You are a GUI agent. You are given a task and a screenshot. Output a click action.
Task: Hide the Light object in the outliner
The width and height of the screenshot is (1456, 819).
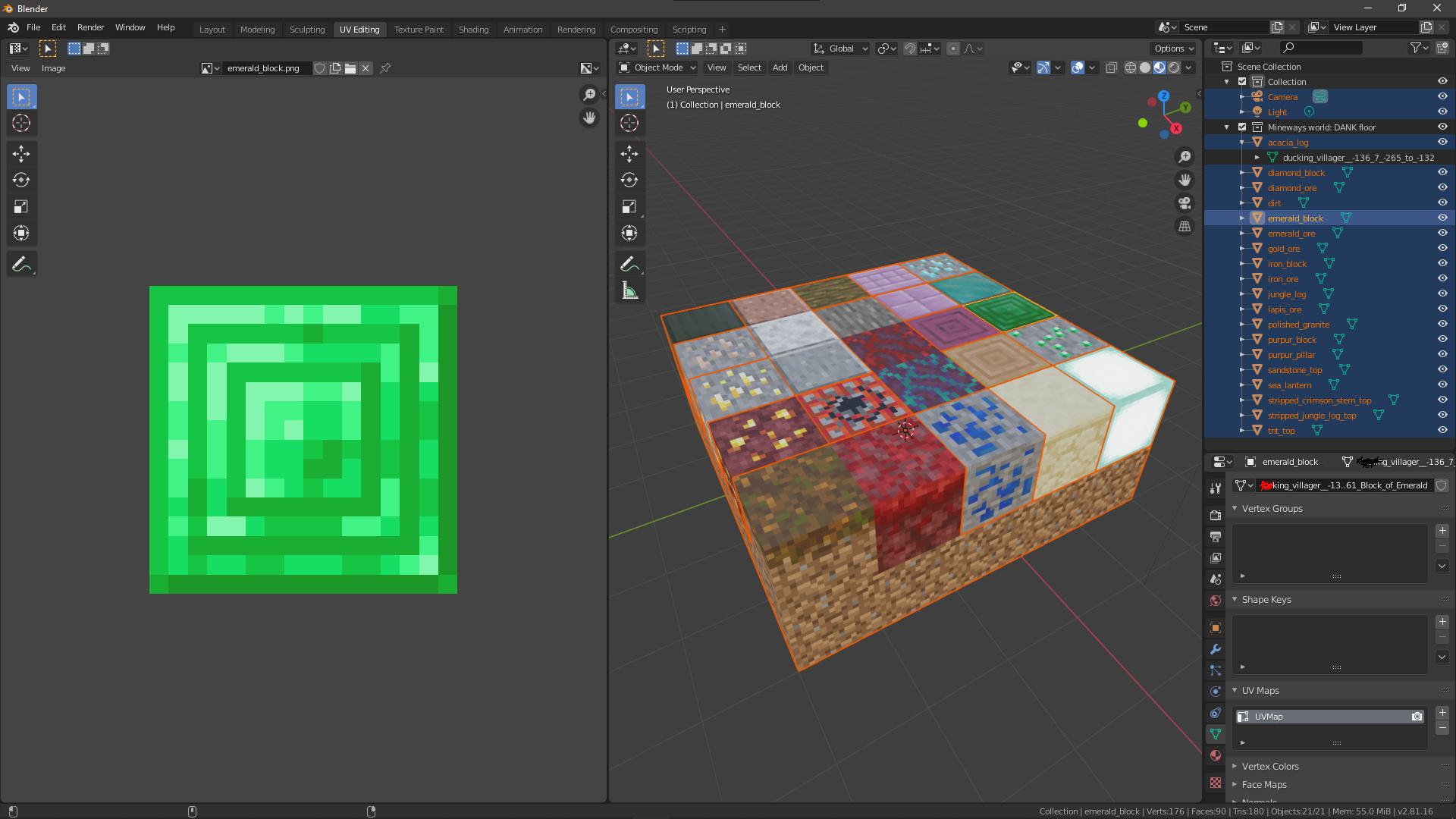(1442, 111)
